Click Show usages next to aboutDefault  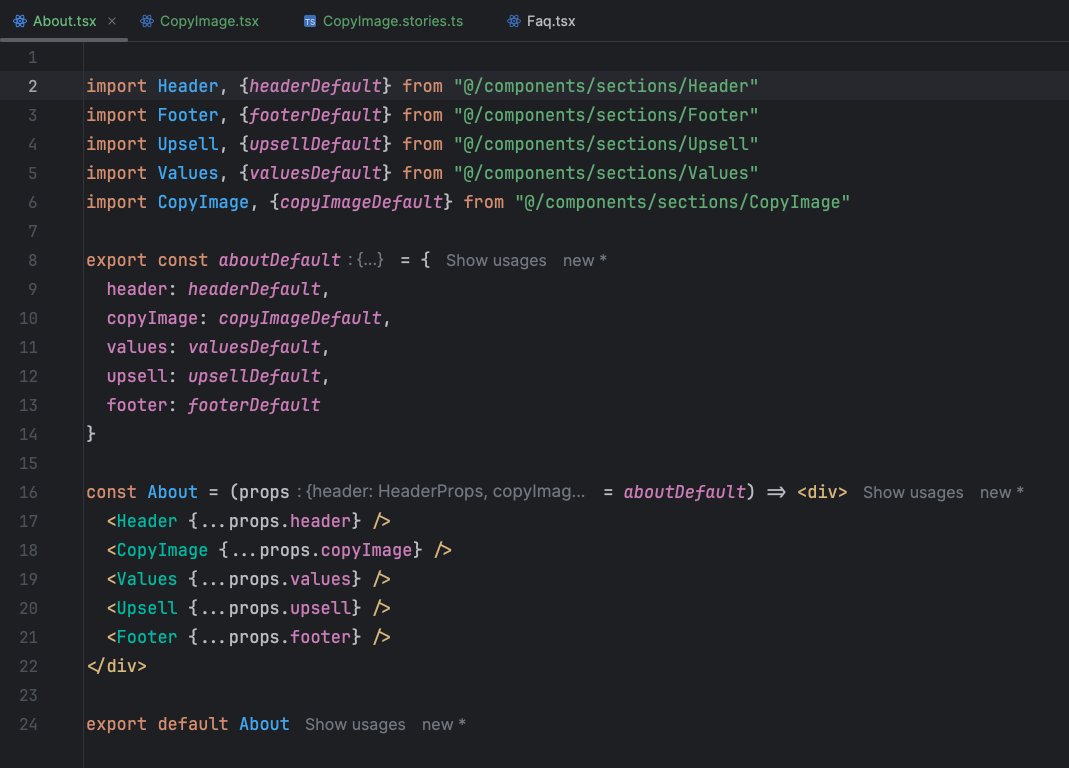[496, 260]
